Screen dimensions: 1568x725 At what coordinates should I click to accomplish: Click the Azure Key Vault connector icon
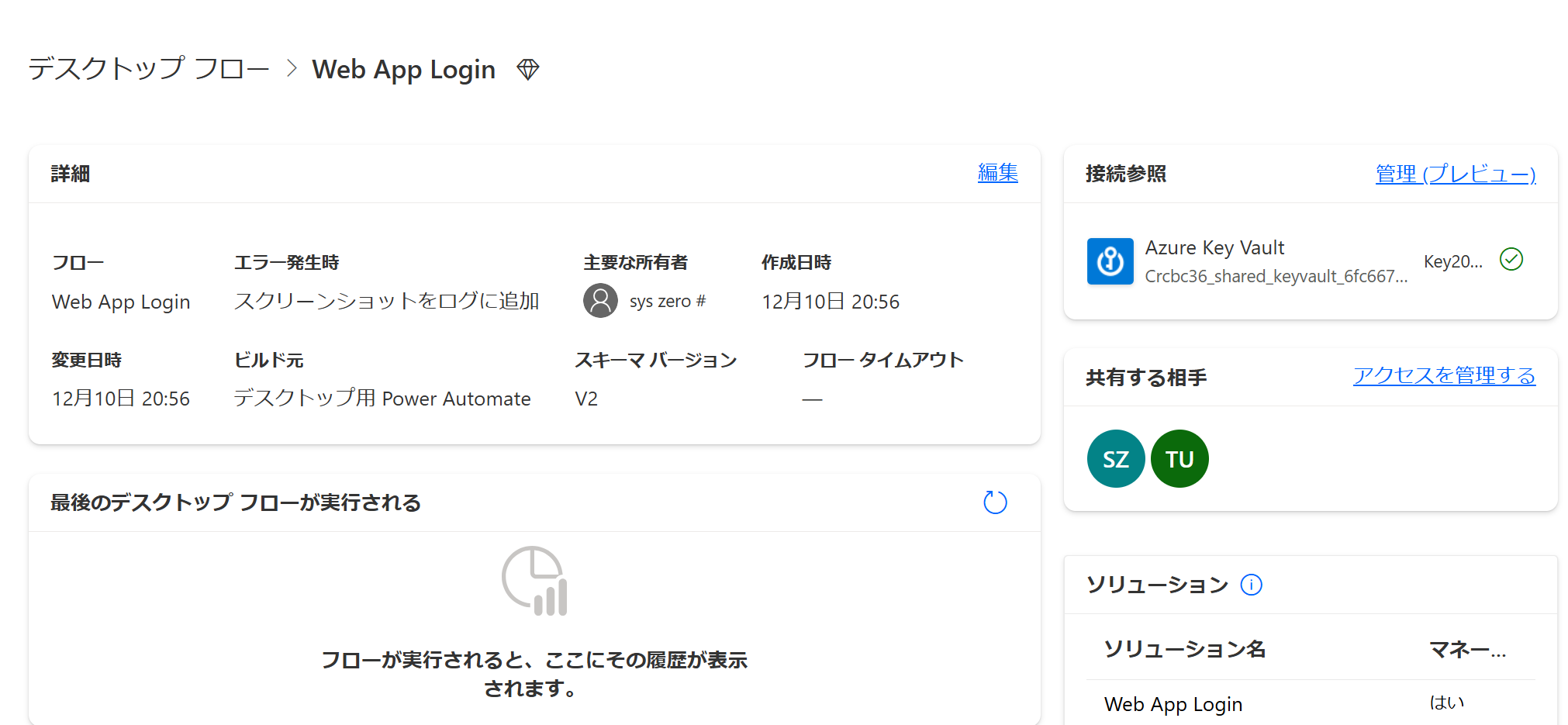[x=1110, y=261]
